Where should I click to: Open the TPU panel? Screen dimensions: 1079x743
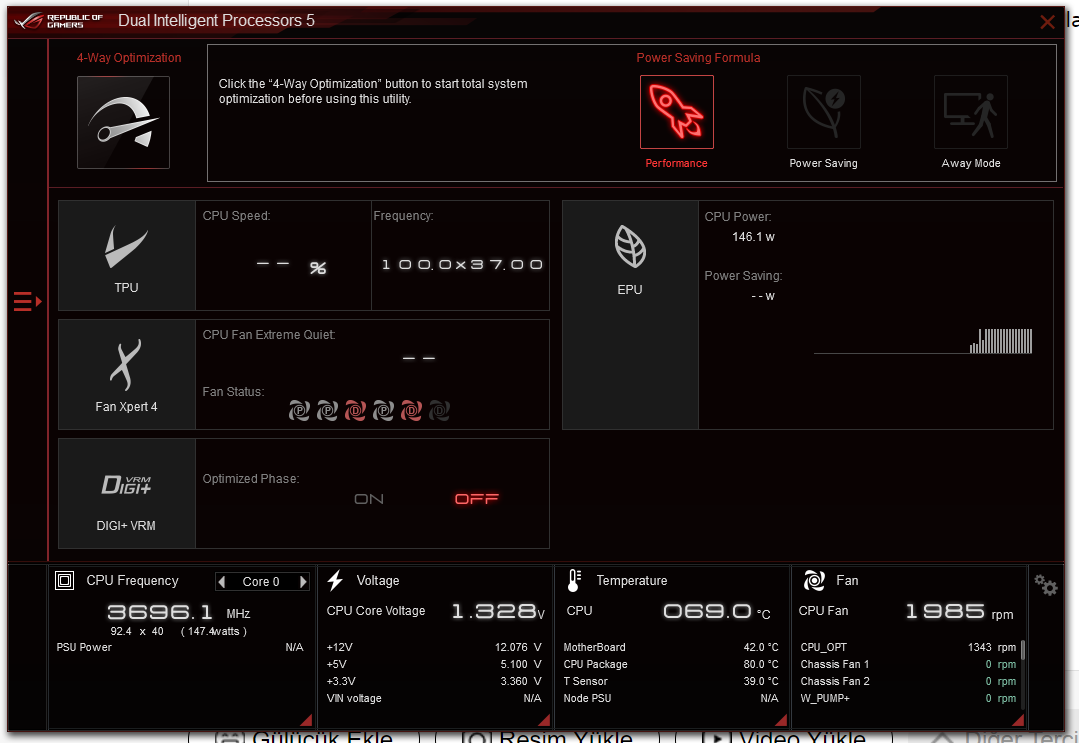coord(127,256)
